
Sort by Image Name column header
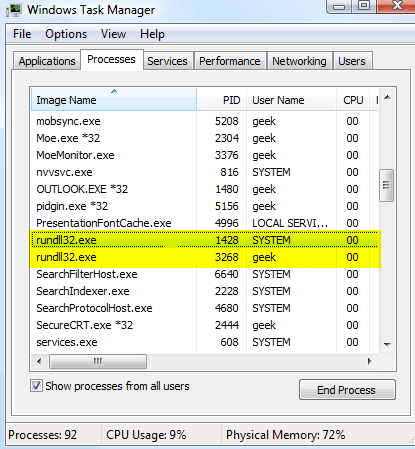[x=114, y=100]
